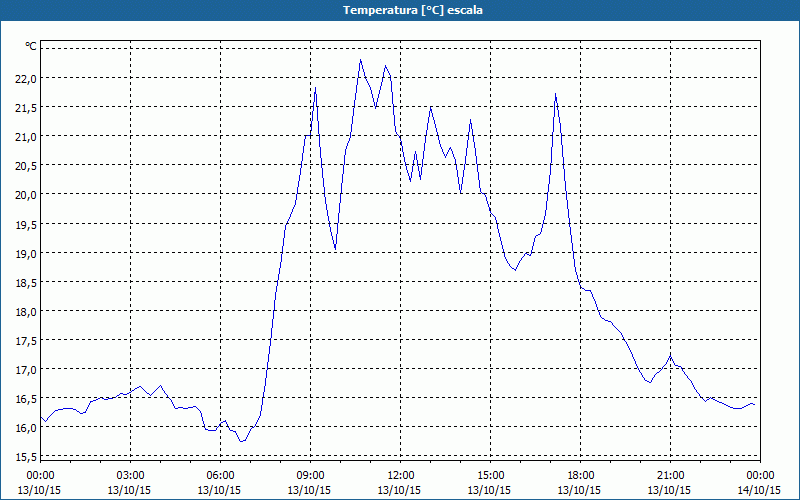The width and height of the screenshot is (800, 500).
Task: Click the 09:00 time axis label
Action: (310, 475)
